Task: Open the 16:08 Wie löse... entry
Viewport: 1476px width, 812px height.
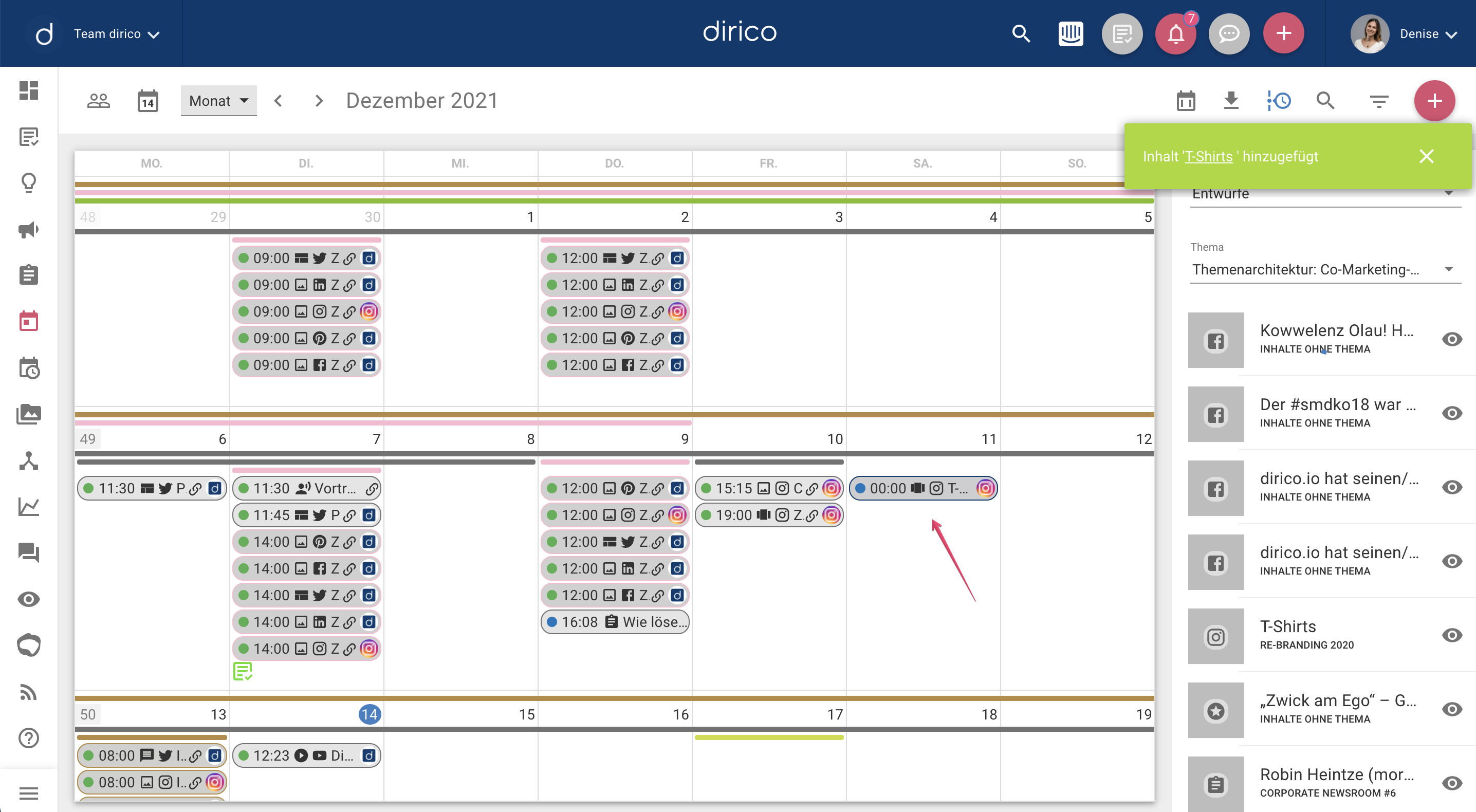Action: (x=615, y=622)
